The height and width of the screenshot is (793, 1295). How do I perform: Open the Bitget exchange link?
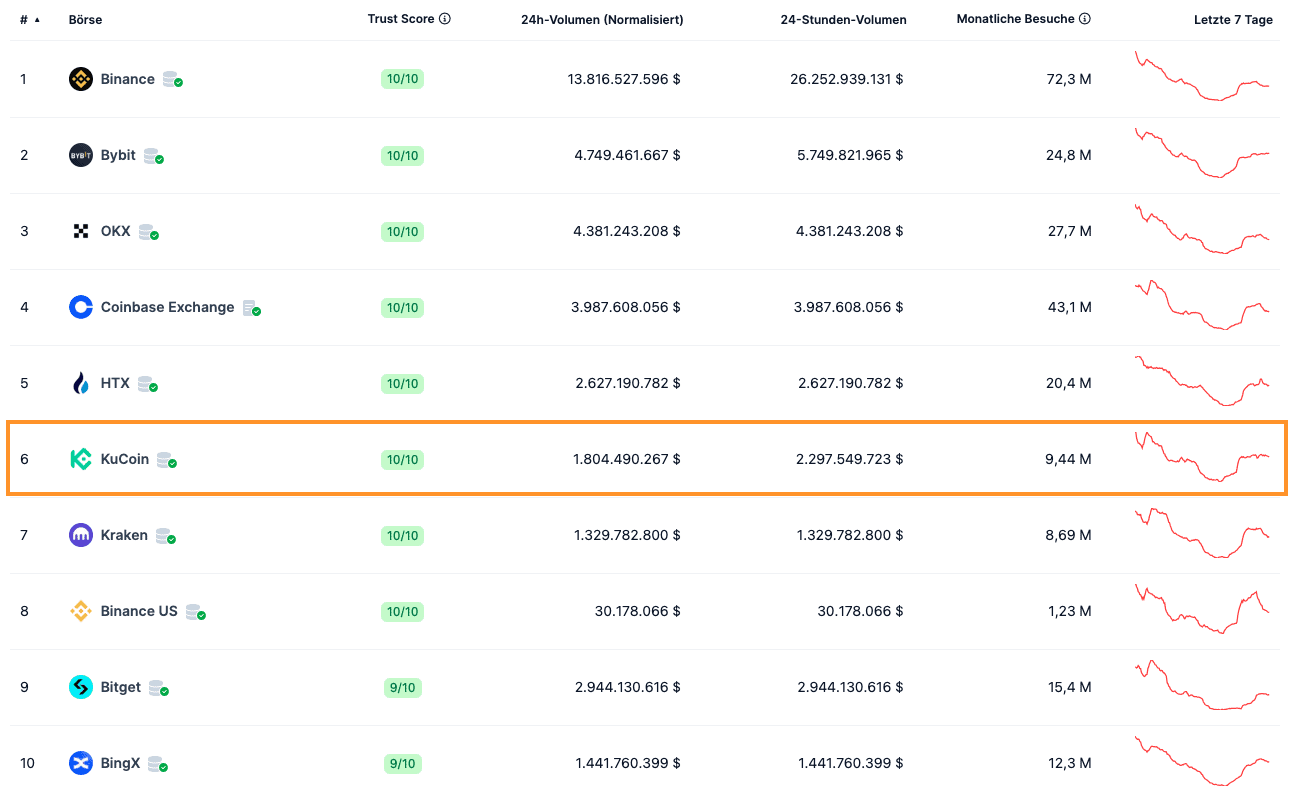coord(121,687)
